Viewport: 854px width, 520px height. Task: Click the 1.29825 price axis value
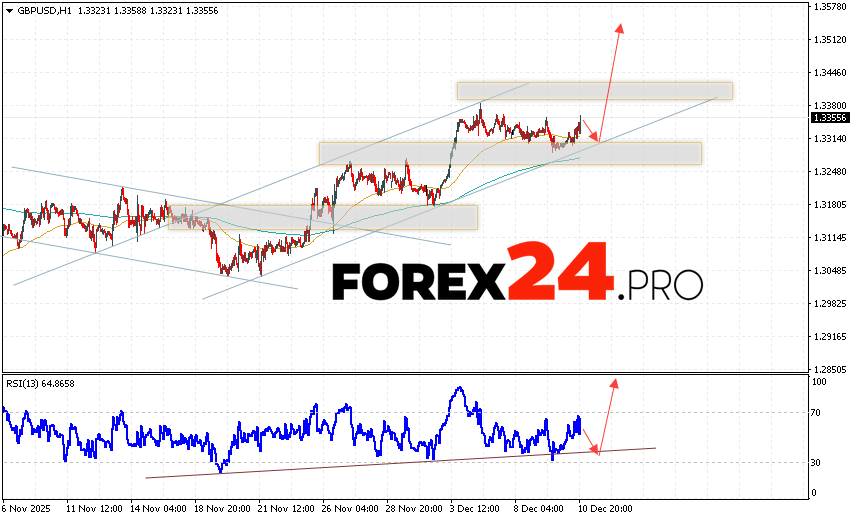pos(831,304)
